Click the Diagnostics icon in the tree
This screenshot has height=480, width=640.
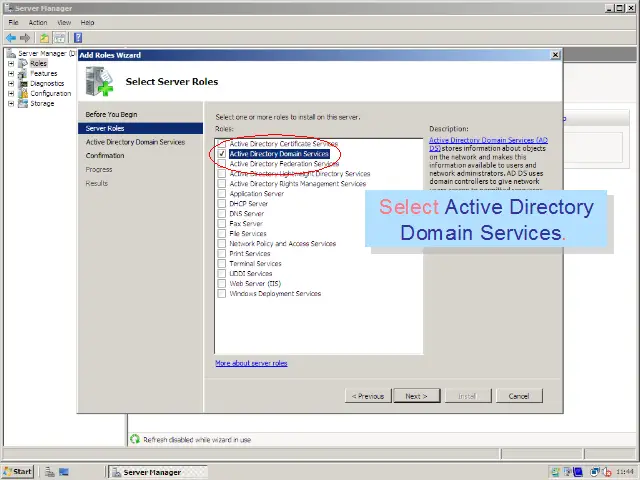pos(23,83)
